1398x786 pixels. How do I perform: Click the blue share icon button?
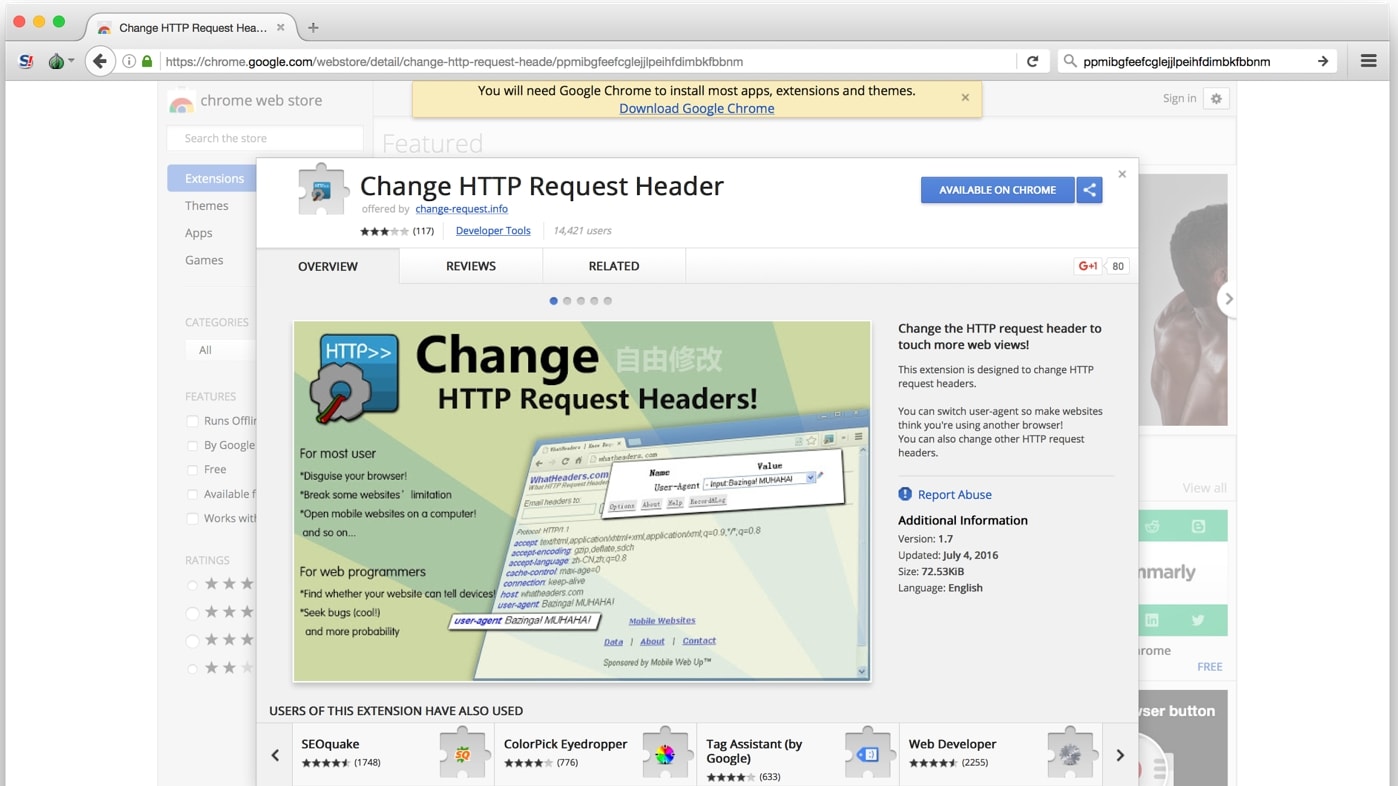[1090, 190]
